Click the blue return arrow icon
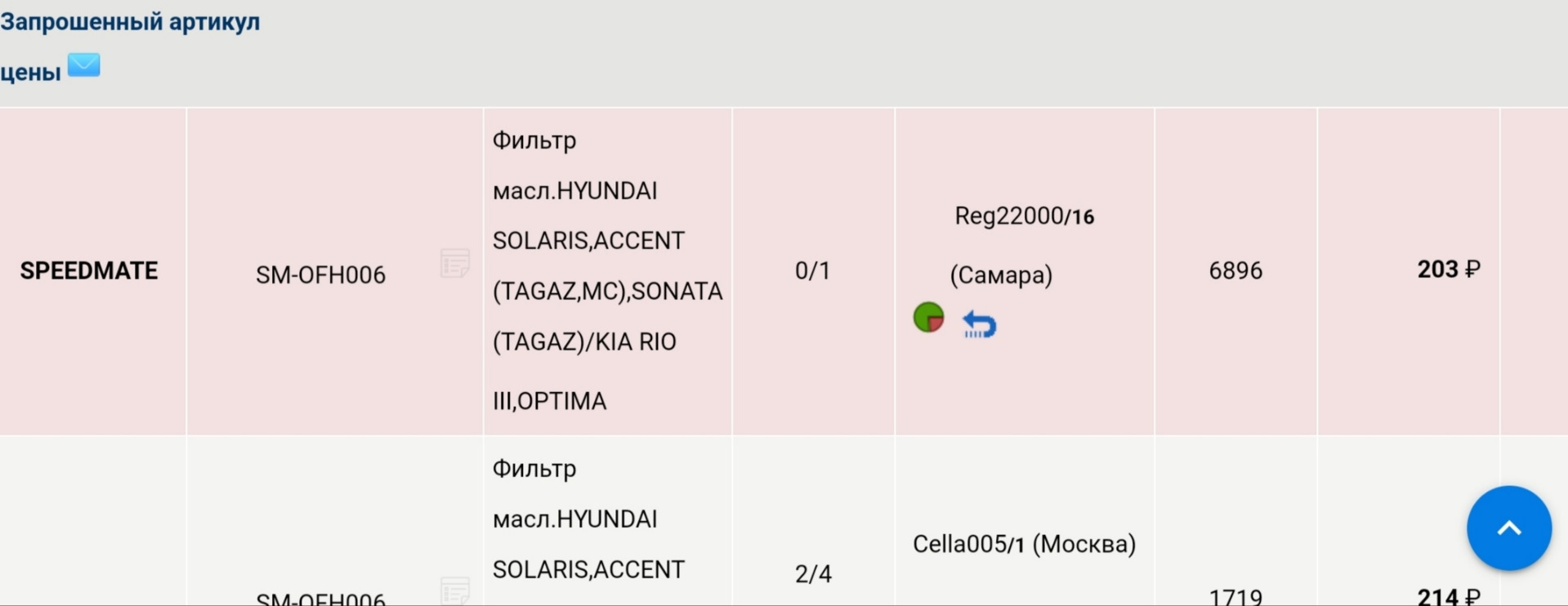The height and width of the screenshot is (606, 1568). 980,324
